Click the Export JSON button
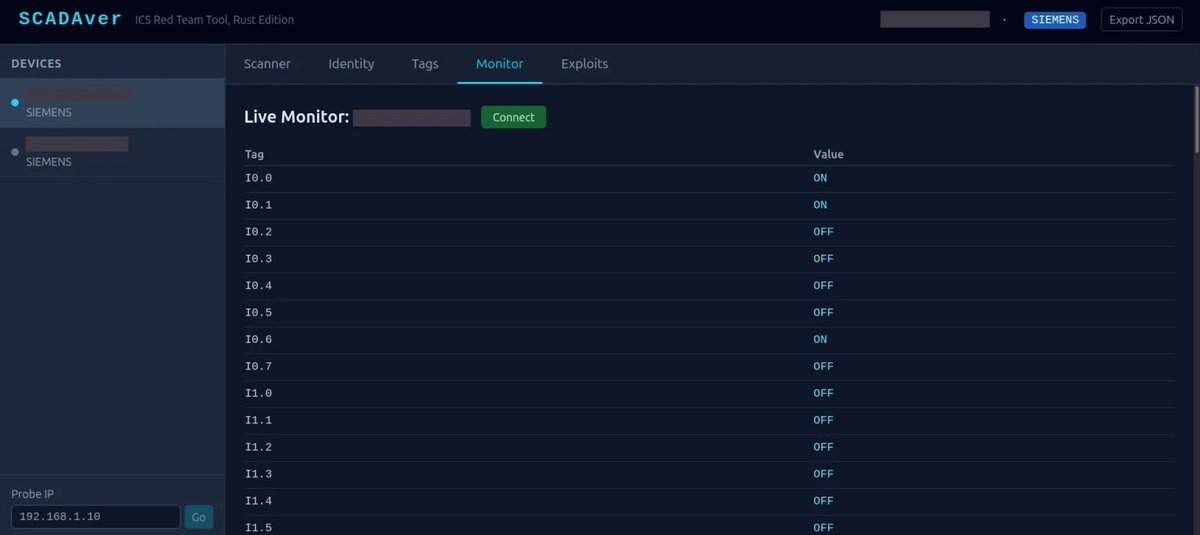This screenshot has height=535, width=1200. 1141,20
